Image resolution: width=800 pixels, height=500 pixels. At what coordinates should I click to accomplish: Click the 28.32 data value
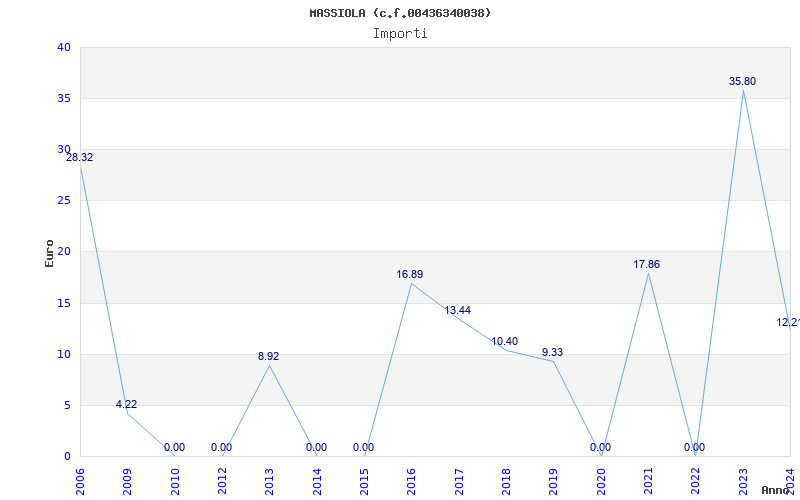tap(80, 158)
